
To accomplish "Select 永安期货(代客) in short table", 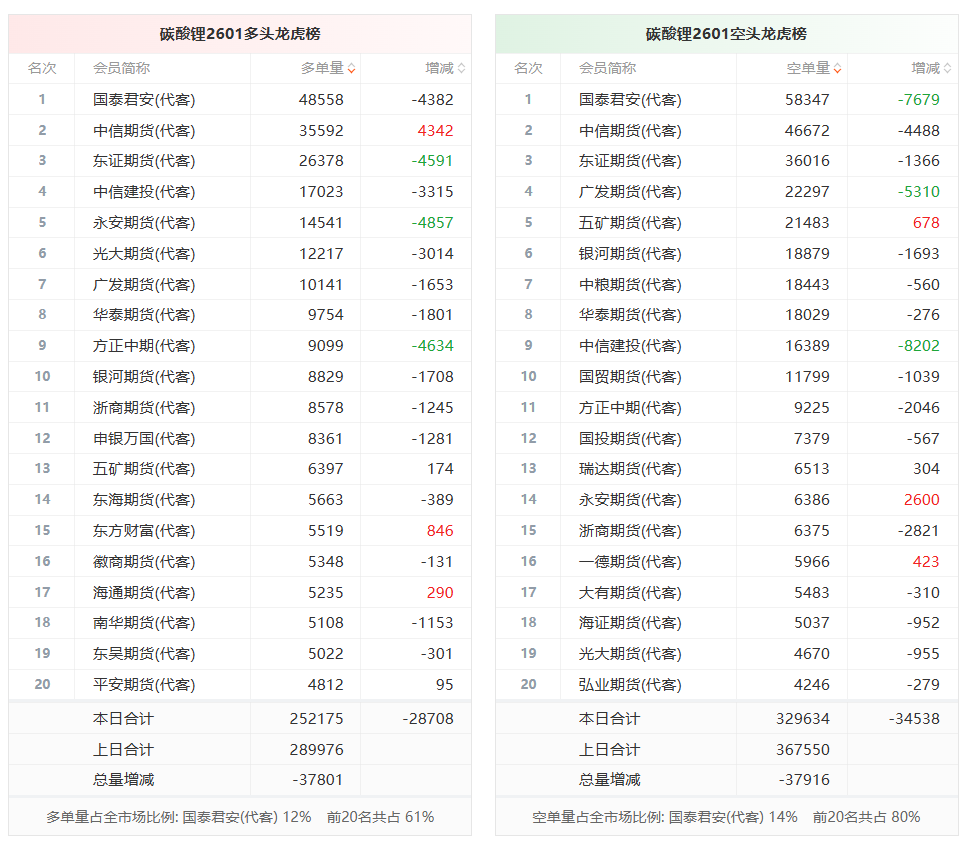I will (630, 500).
